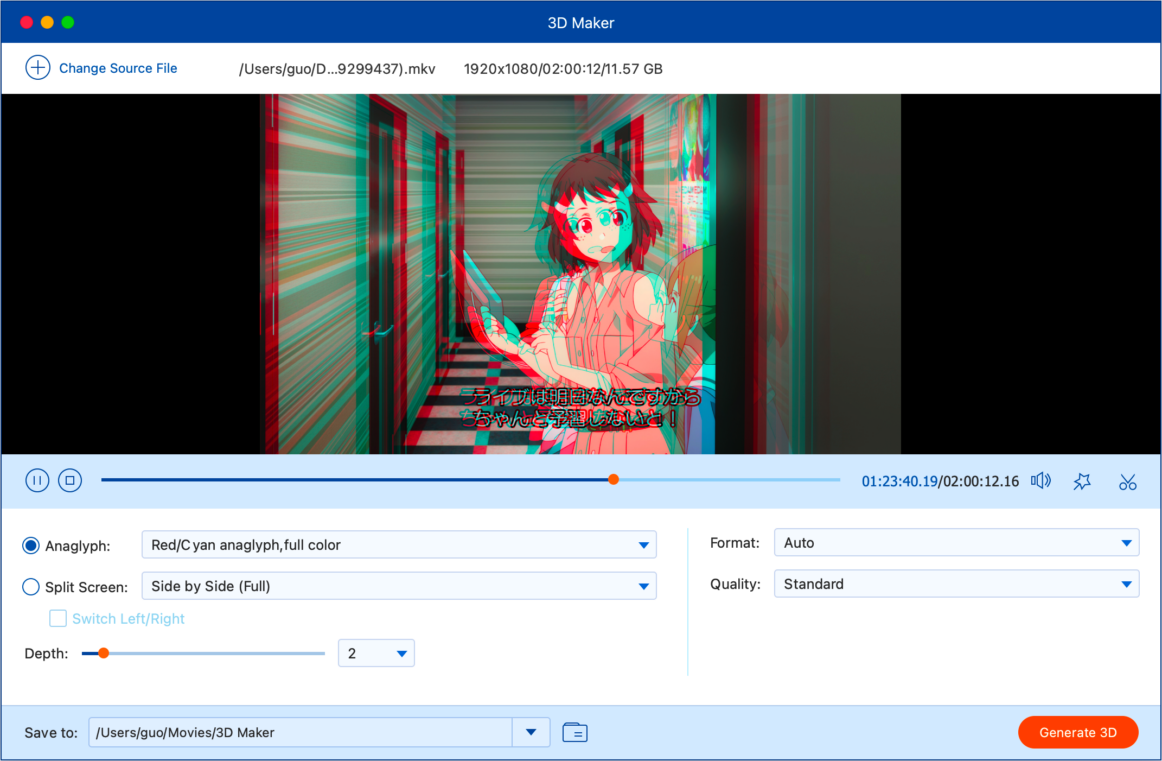
Task: Maximize the 3D Maker window
Action: tap(68, 22)
